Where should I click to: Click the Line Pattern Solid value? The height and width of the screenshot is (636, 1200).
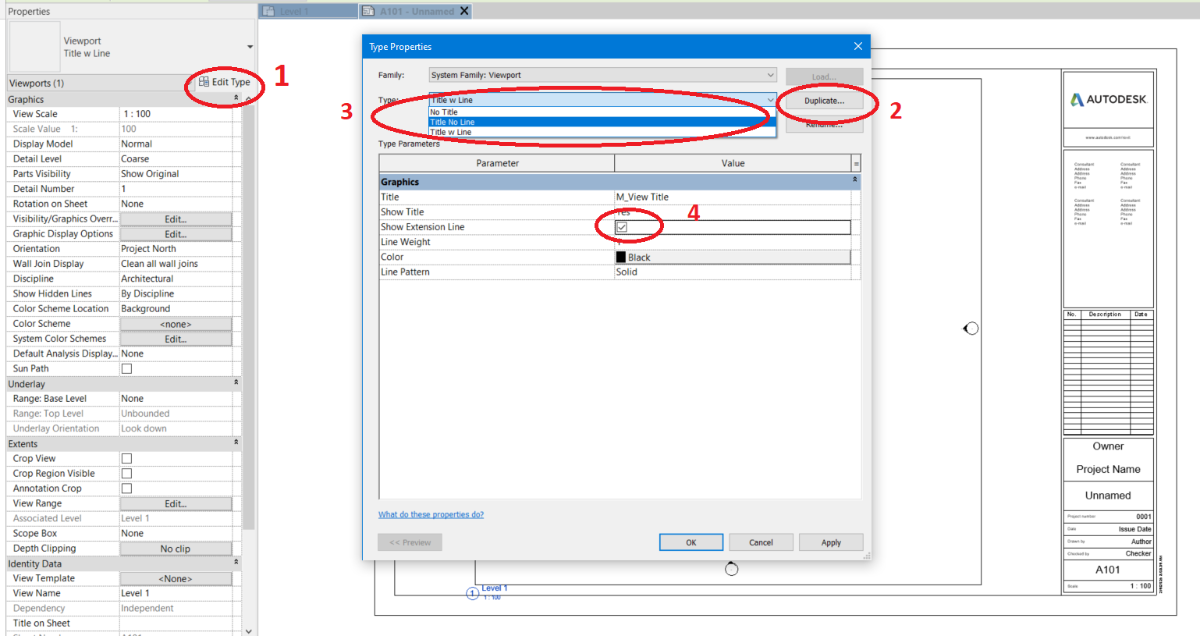733,272
